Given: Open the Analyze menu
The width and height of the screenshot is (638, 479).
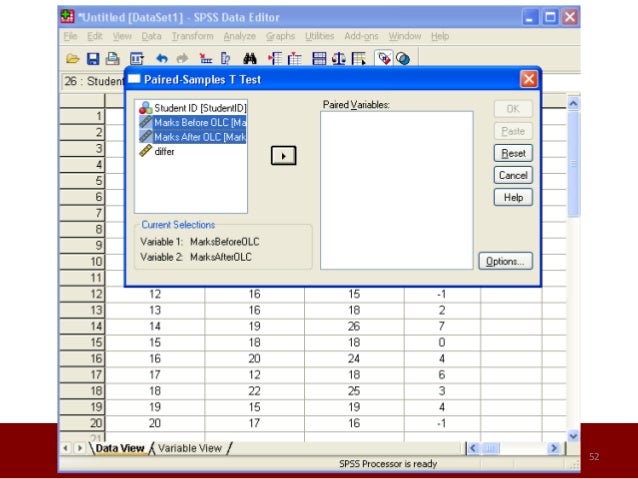Looking at the screenshot, I should pos(240,36).
